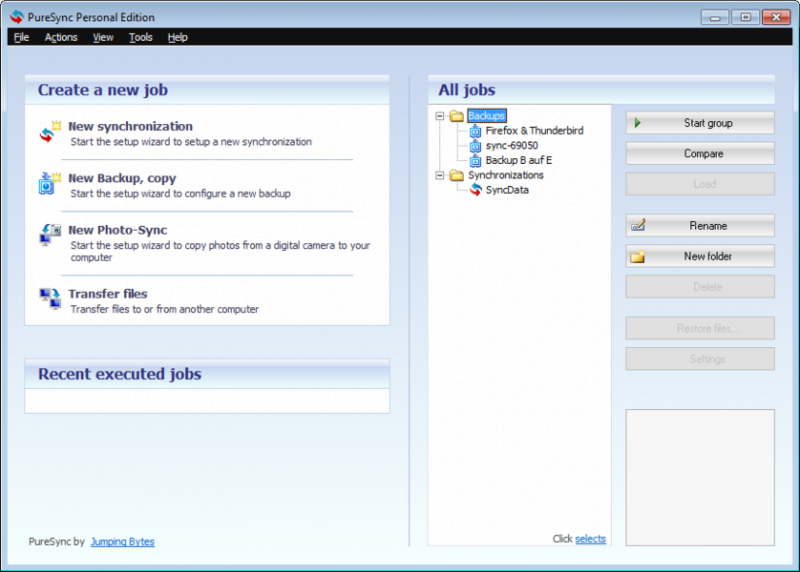Collapse the Backups tree group
The width and height of the screenshot is (800, 572).
point(439,116)
